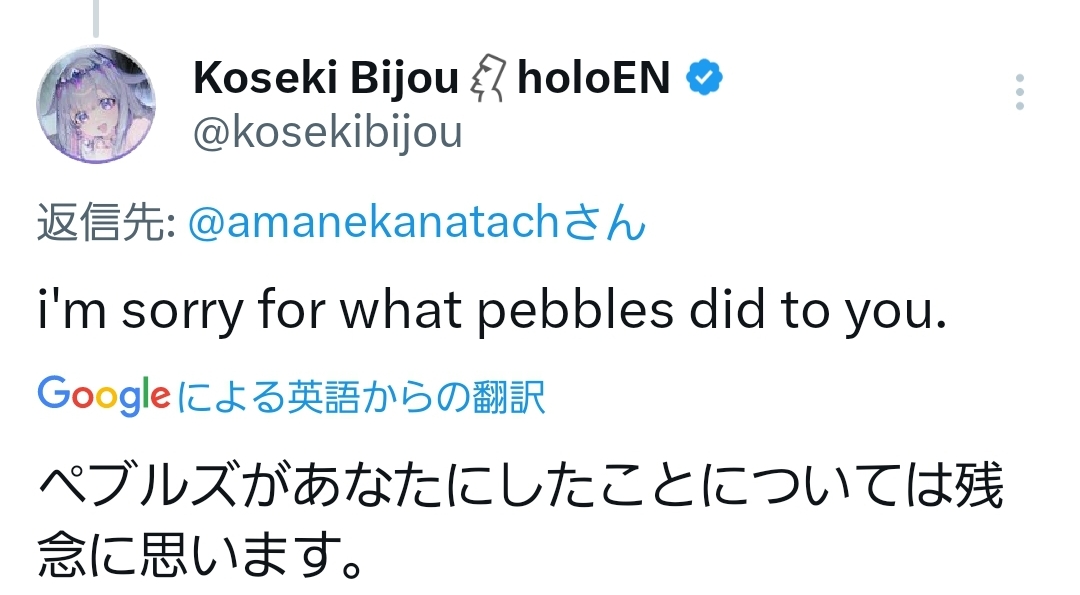Click the colorful Google logo
Image resolution: width=1080 pixels, height=595 pixels.
(x=104, y=397)
